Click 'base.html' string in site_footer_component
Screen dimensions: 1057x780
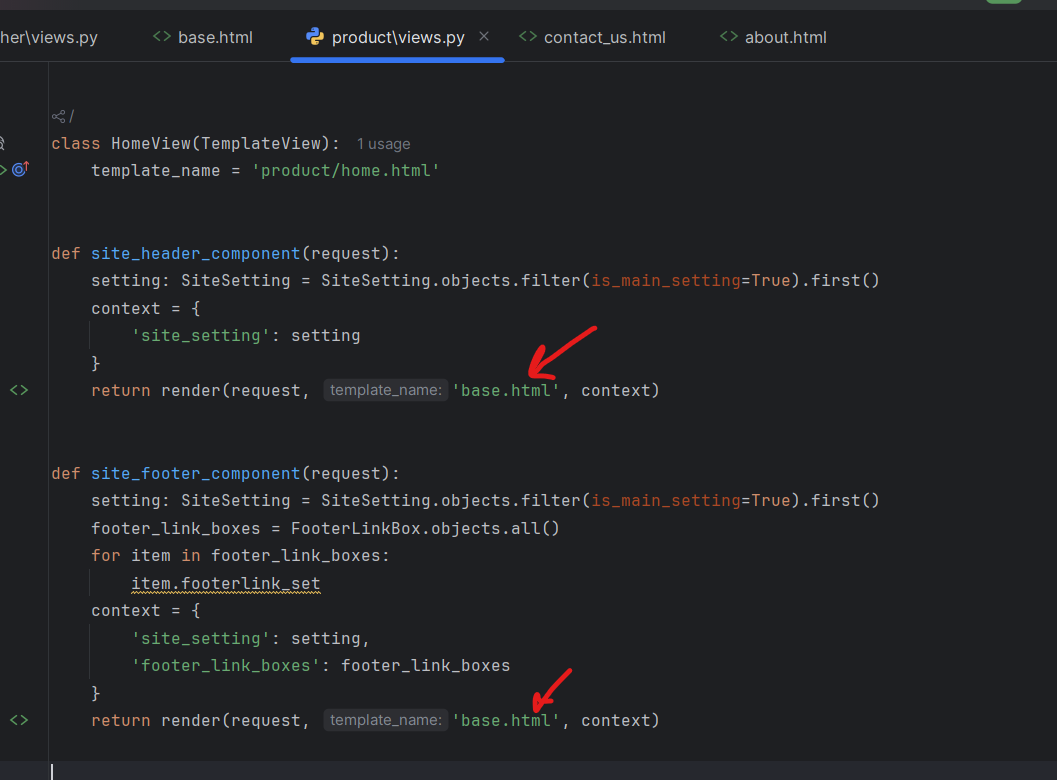pos(506,720)
